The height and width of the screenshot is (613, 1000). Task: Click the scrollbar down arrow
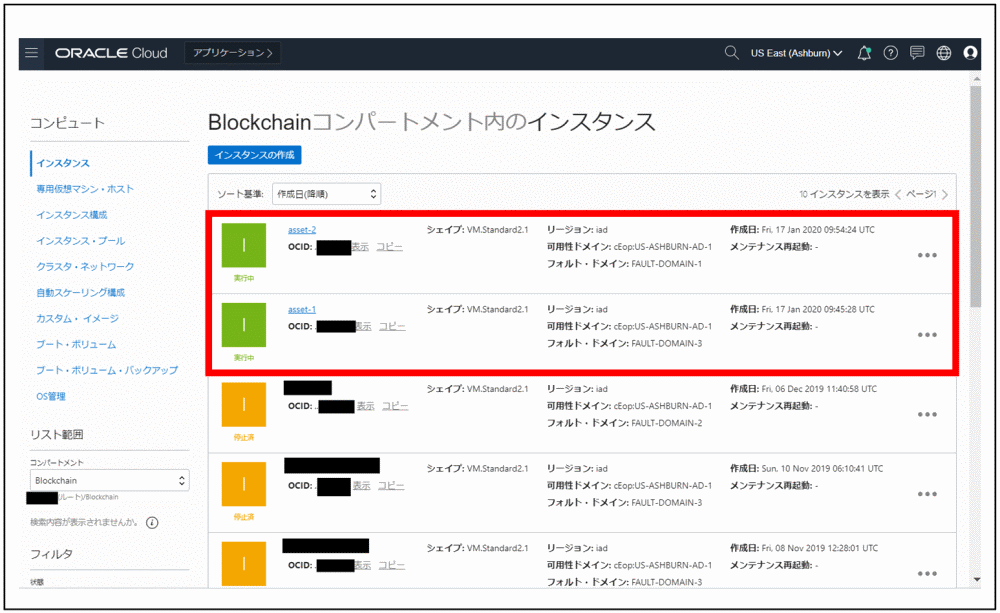pyautogui.click(x=976, y=580)
